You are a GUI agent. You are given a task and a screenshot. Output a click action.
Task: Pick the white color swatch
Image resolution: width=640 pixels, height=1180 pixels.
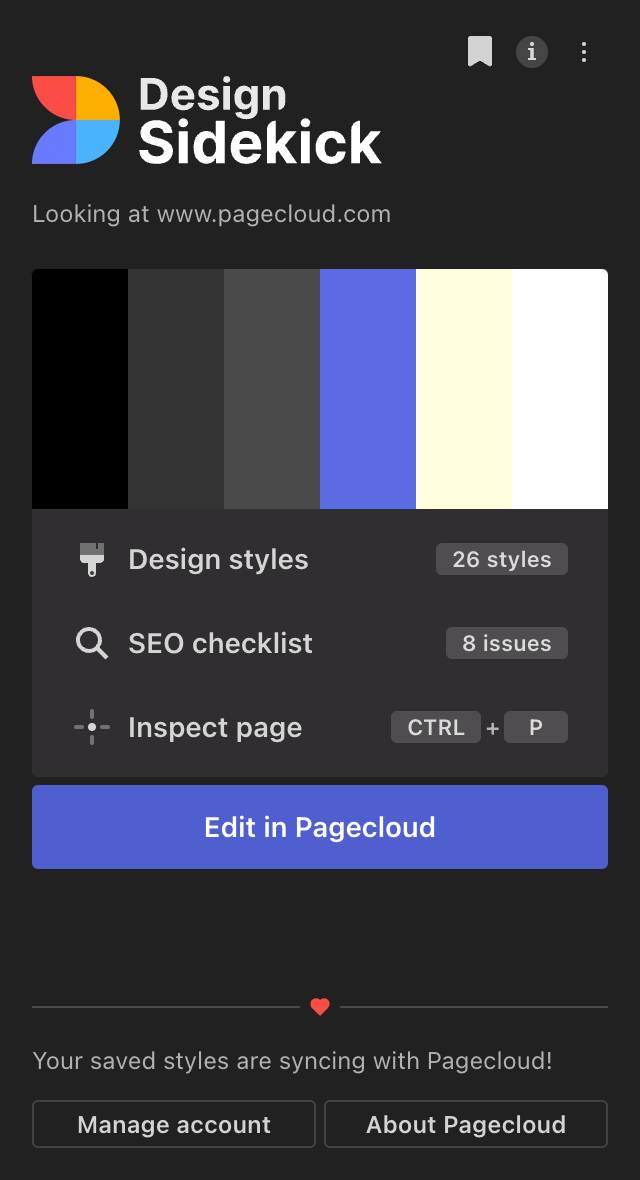560,389
